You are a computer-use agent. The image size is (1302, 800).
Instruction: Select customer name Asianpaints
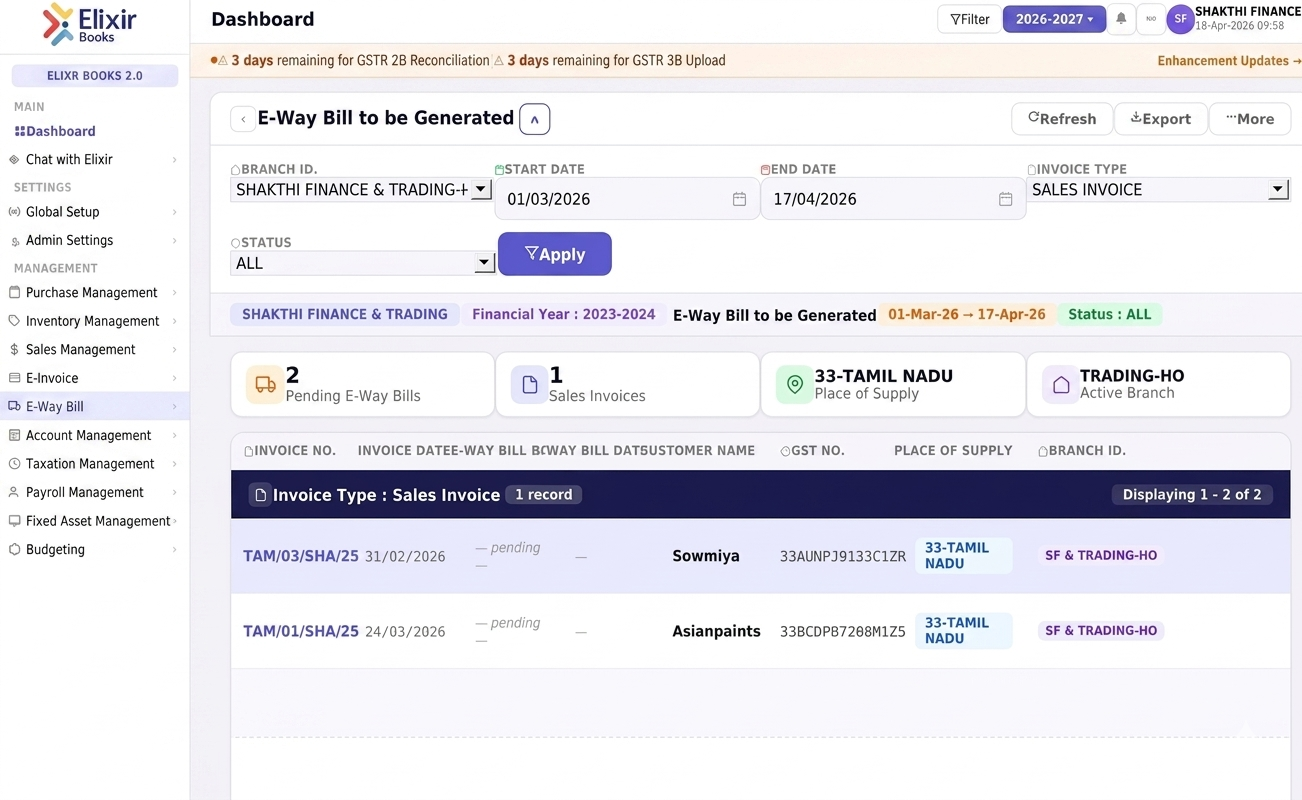(x=716, y=631)
